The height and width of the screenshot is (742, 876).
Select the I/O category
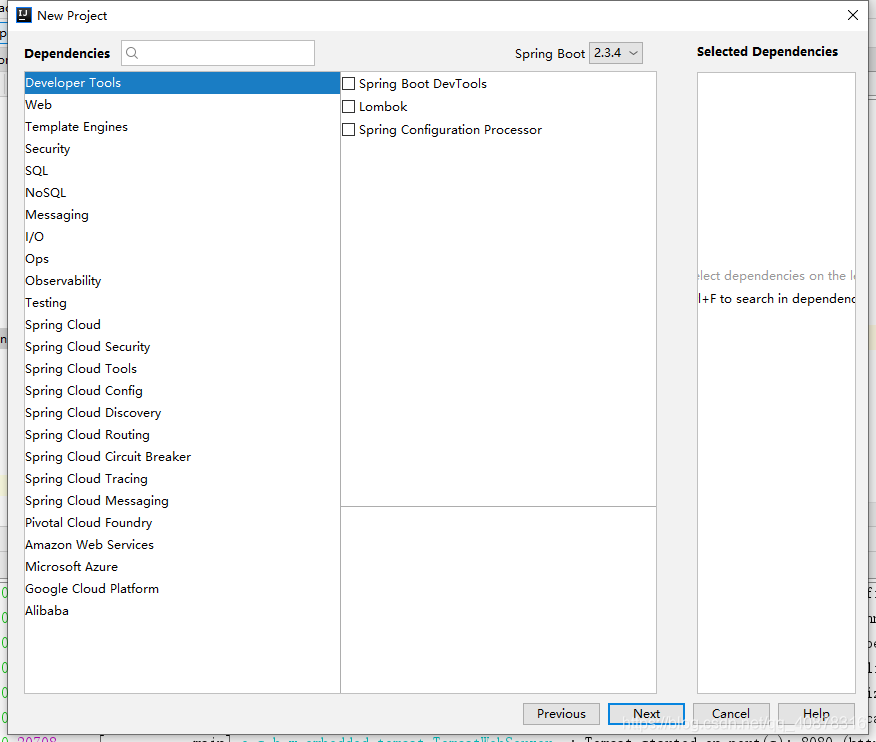point(182,236)
